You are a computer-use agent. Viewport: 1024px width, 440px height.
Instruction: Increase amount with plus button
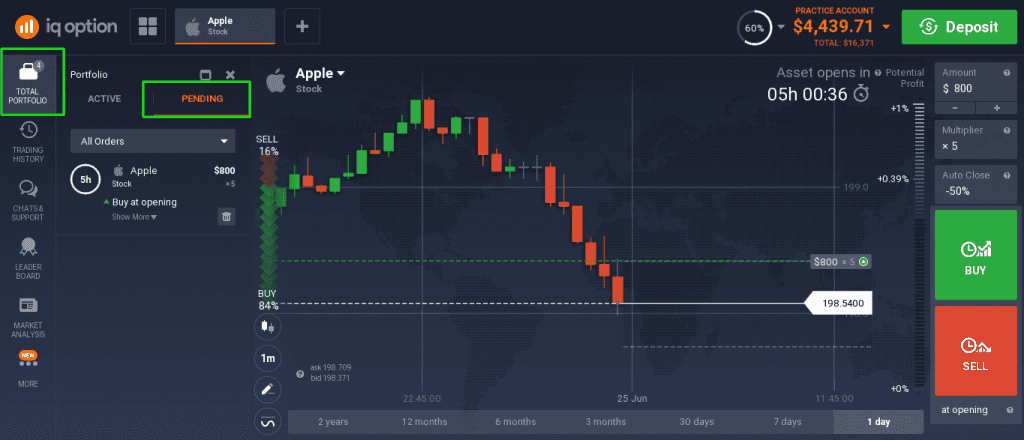click(997, 108)
